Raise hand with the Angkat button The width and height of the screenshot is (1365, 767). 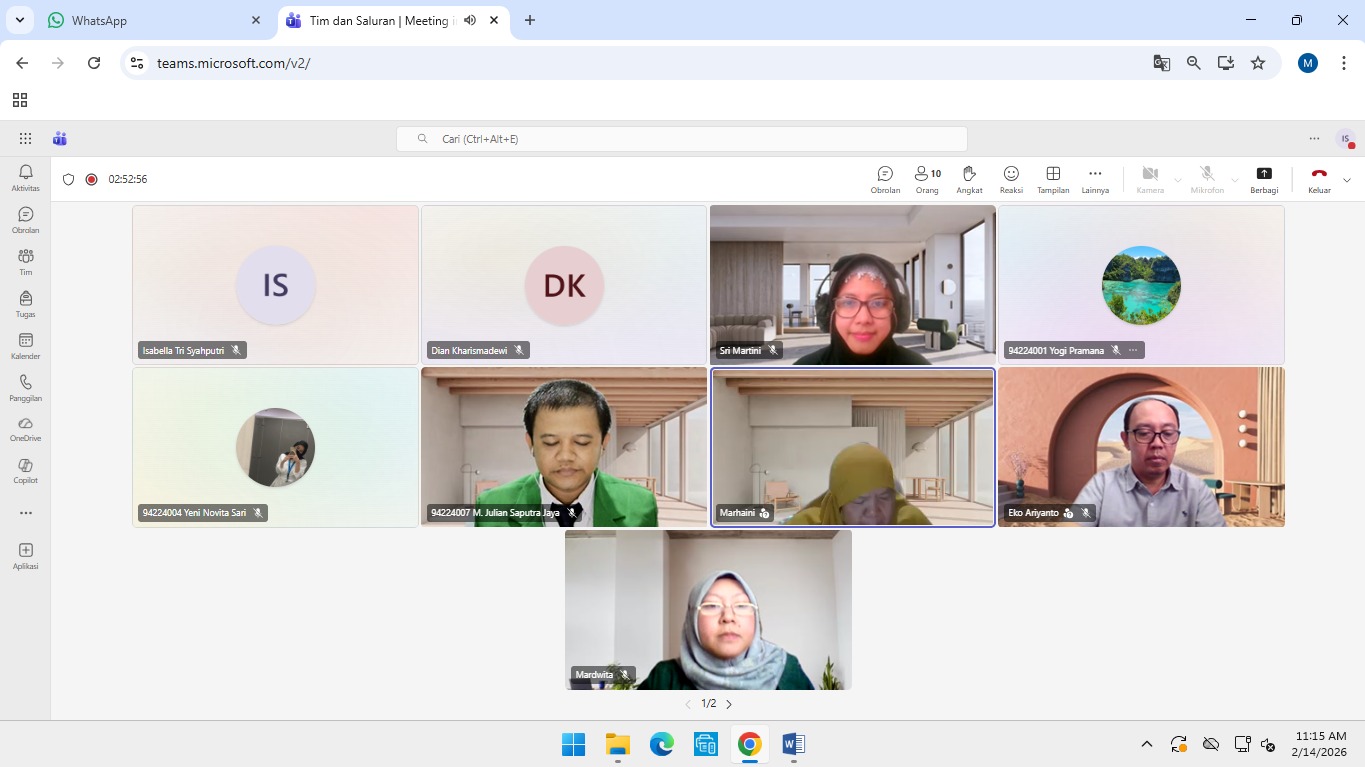tap(968, 179)
